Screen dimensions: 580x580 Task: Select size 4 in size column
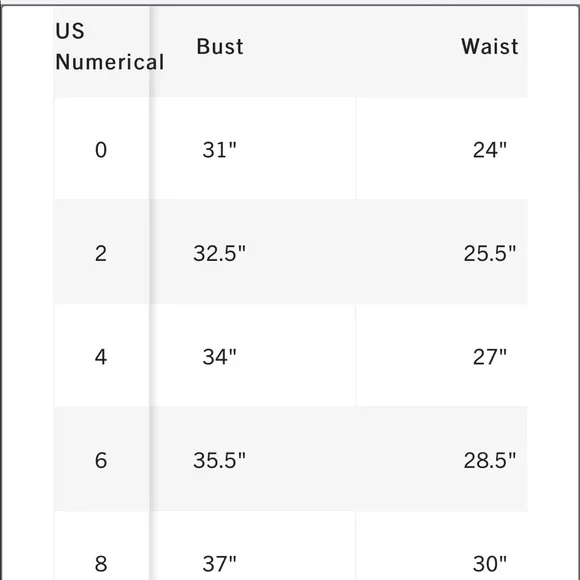[x=101, y=357]
